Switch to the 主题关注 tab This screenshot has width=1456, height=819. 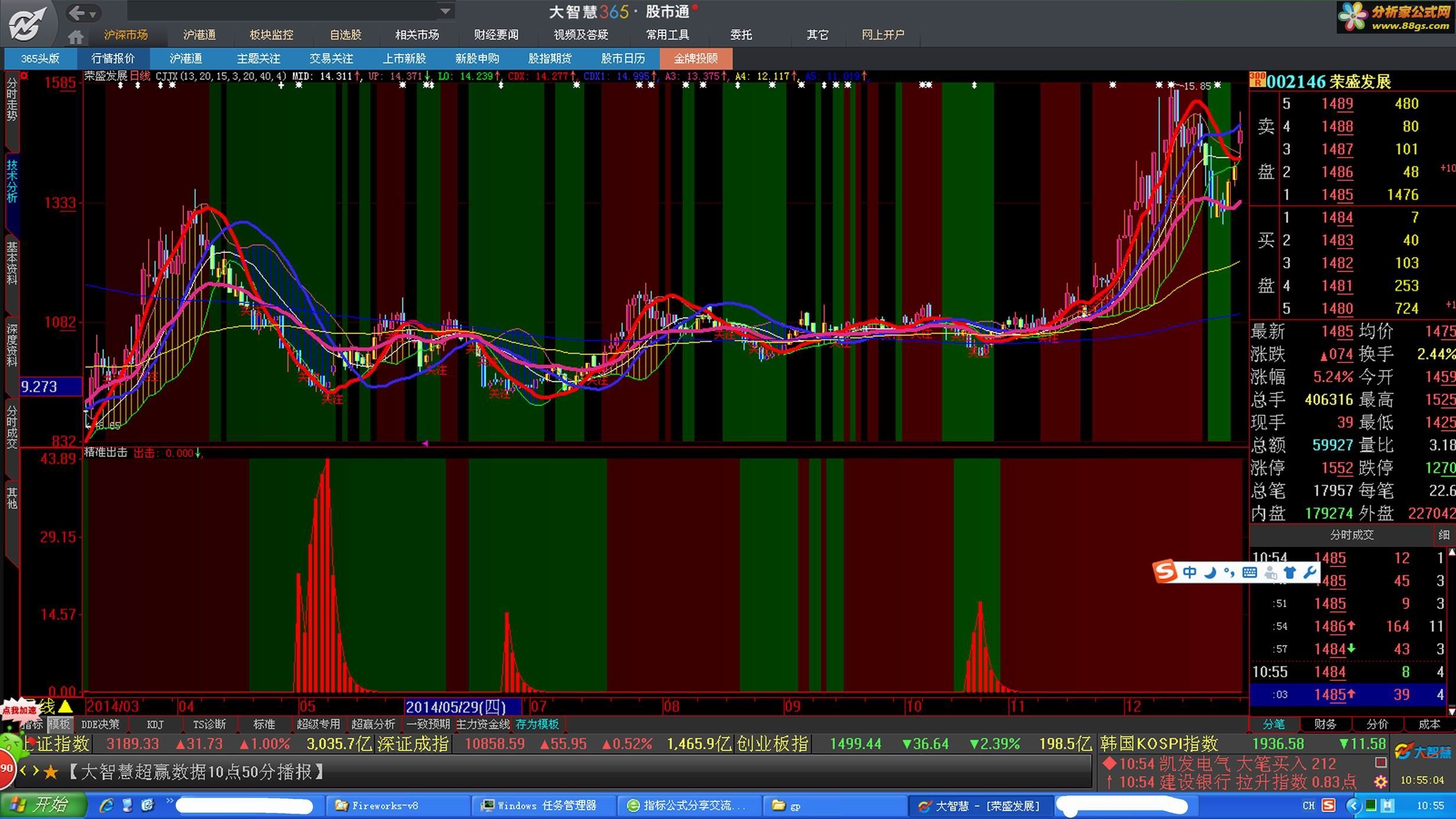point(259,58)
